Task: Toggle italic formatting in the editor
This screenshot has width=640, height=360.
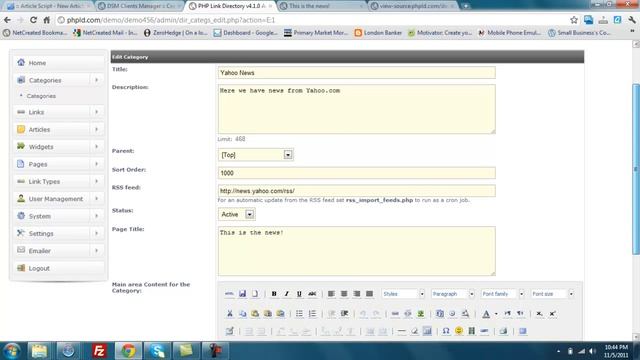Action: (x=287, y=294)
